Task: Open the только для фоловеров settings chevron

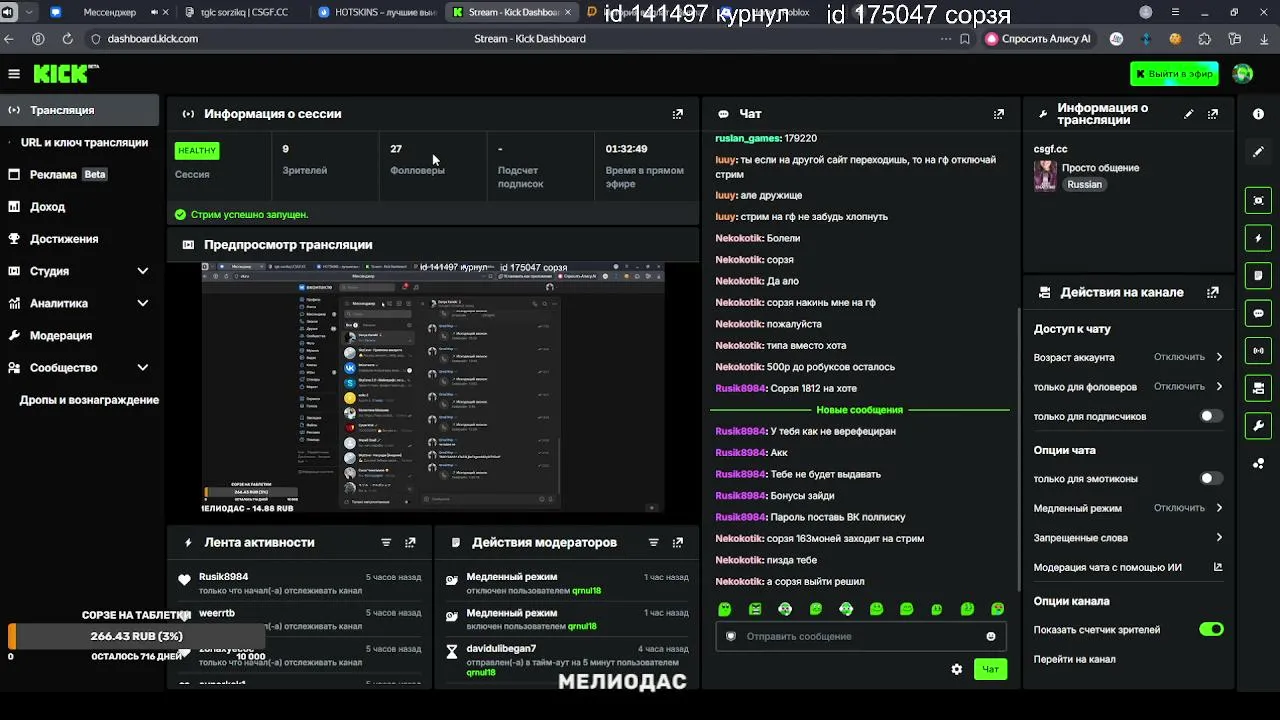Action: coord(1219,386)
